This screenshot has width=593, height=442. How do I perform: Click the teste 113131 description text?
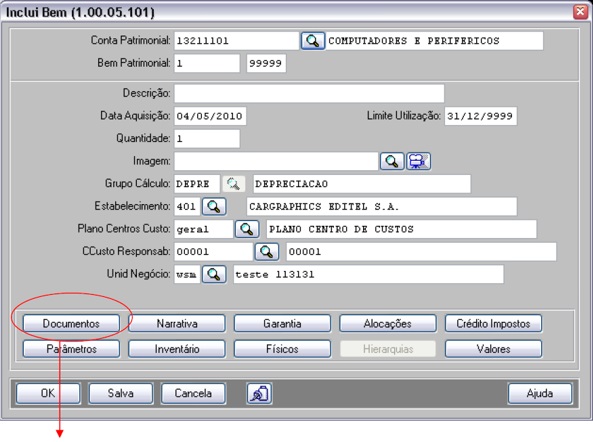tap(275, 275)
